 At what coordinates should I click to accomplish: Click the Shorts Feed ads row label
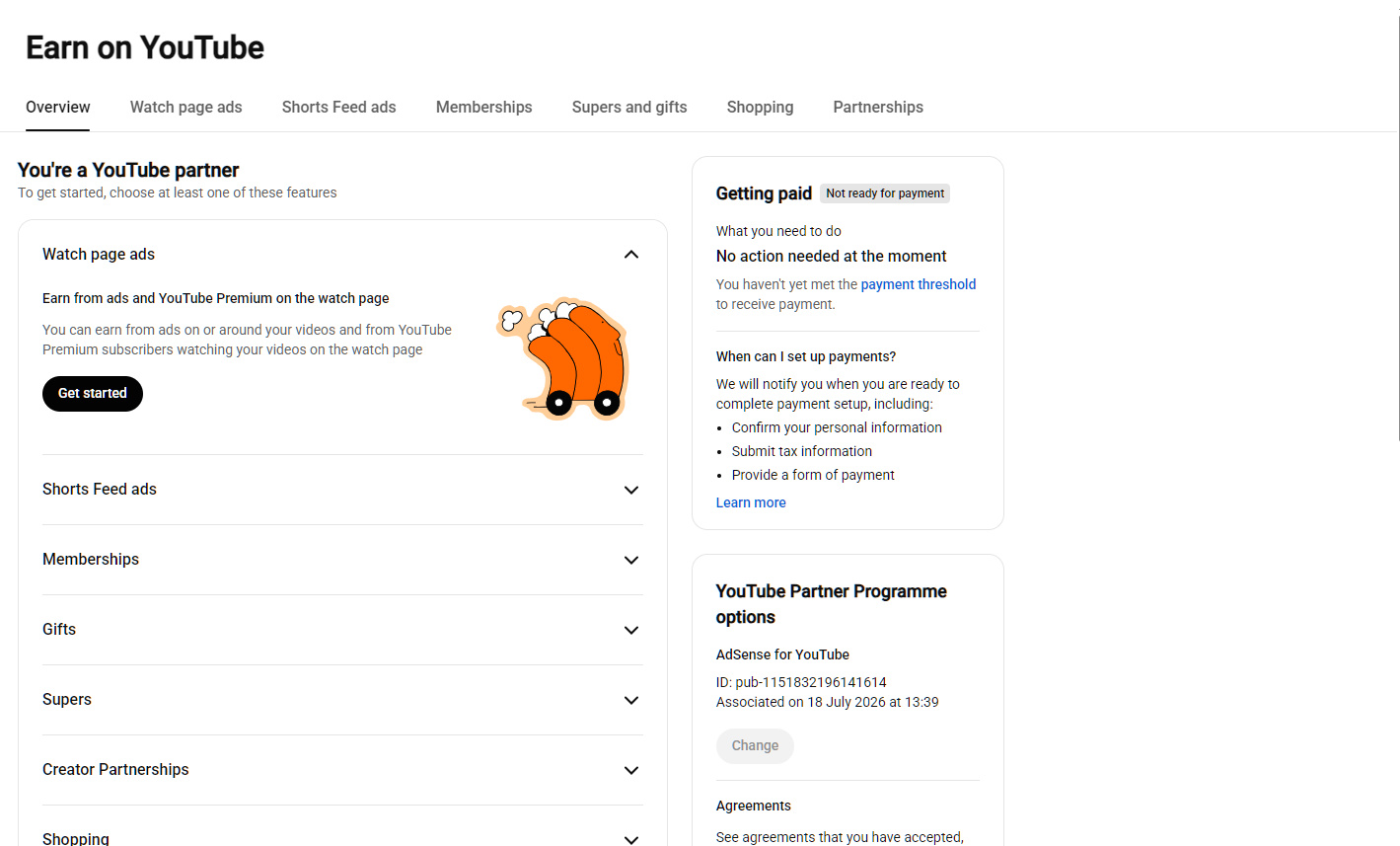pyautogui.click(x=100, y=489)
